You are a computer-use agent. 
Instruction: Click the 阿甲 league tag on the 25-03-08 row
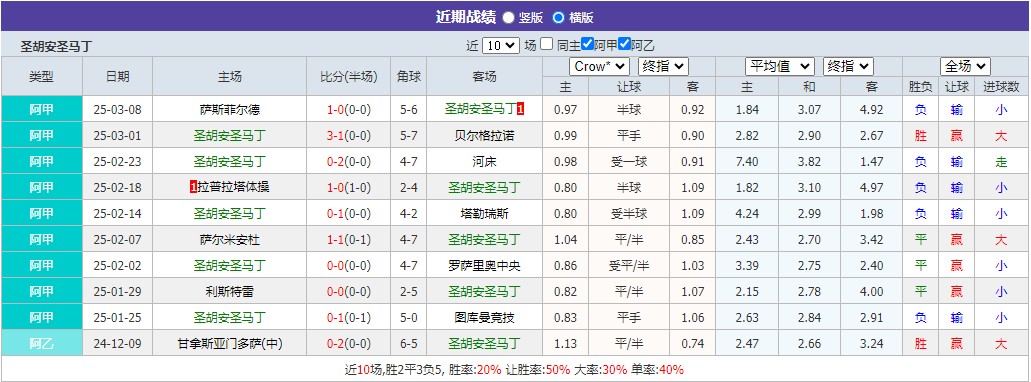click(41, 110)
